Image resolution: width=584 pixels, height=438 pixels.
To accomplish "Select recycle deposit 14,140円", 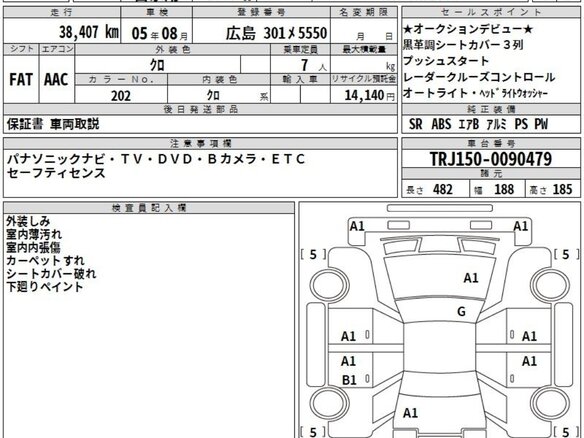I will coord(369,95).
